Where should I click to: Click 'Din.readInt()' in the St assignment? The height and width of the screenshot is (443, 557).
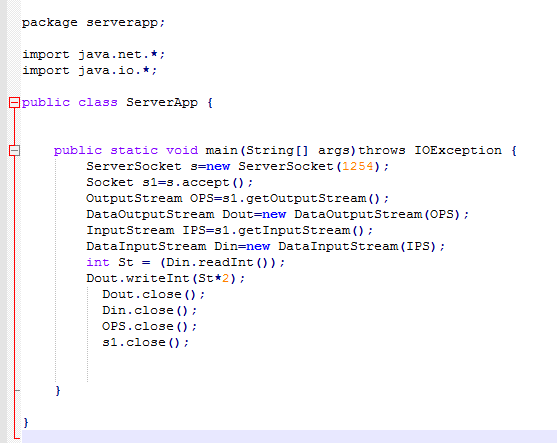[x=217, y=262]
